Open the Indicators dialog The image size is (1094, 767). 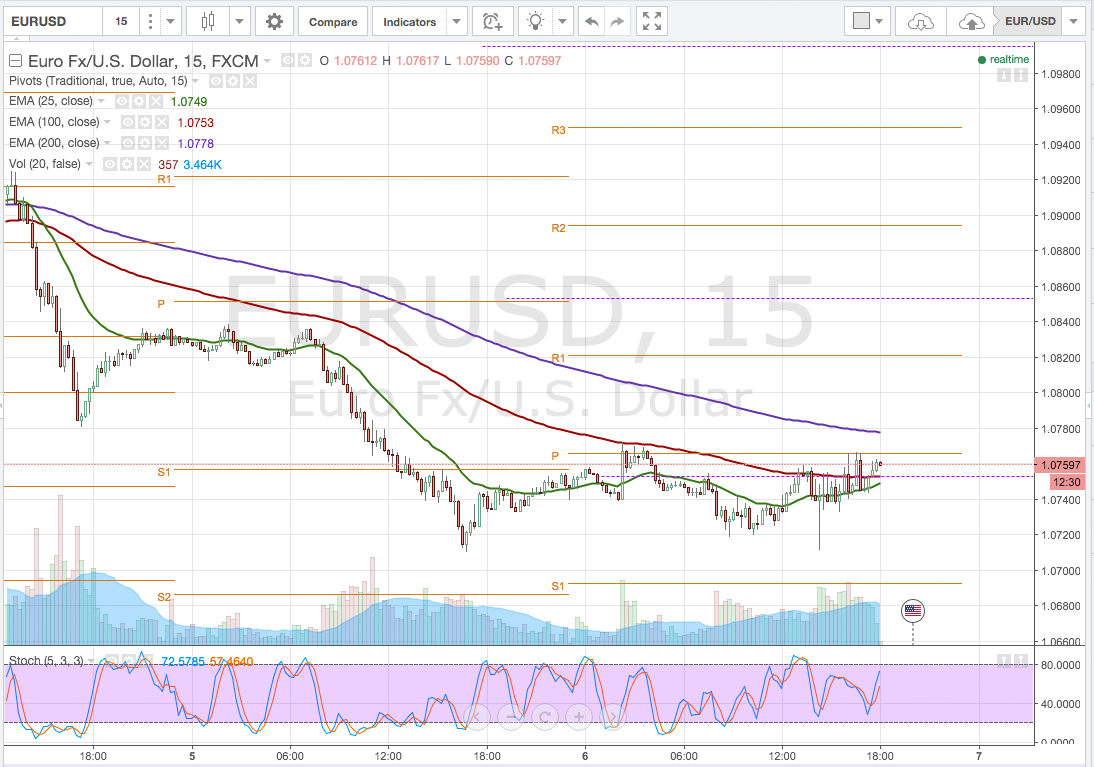(x=410, y=20)
